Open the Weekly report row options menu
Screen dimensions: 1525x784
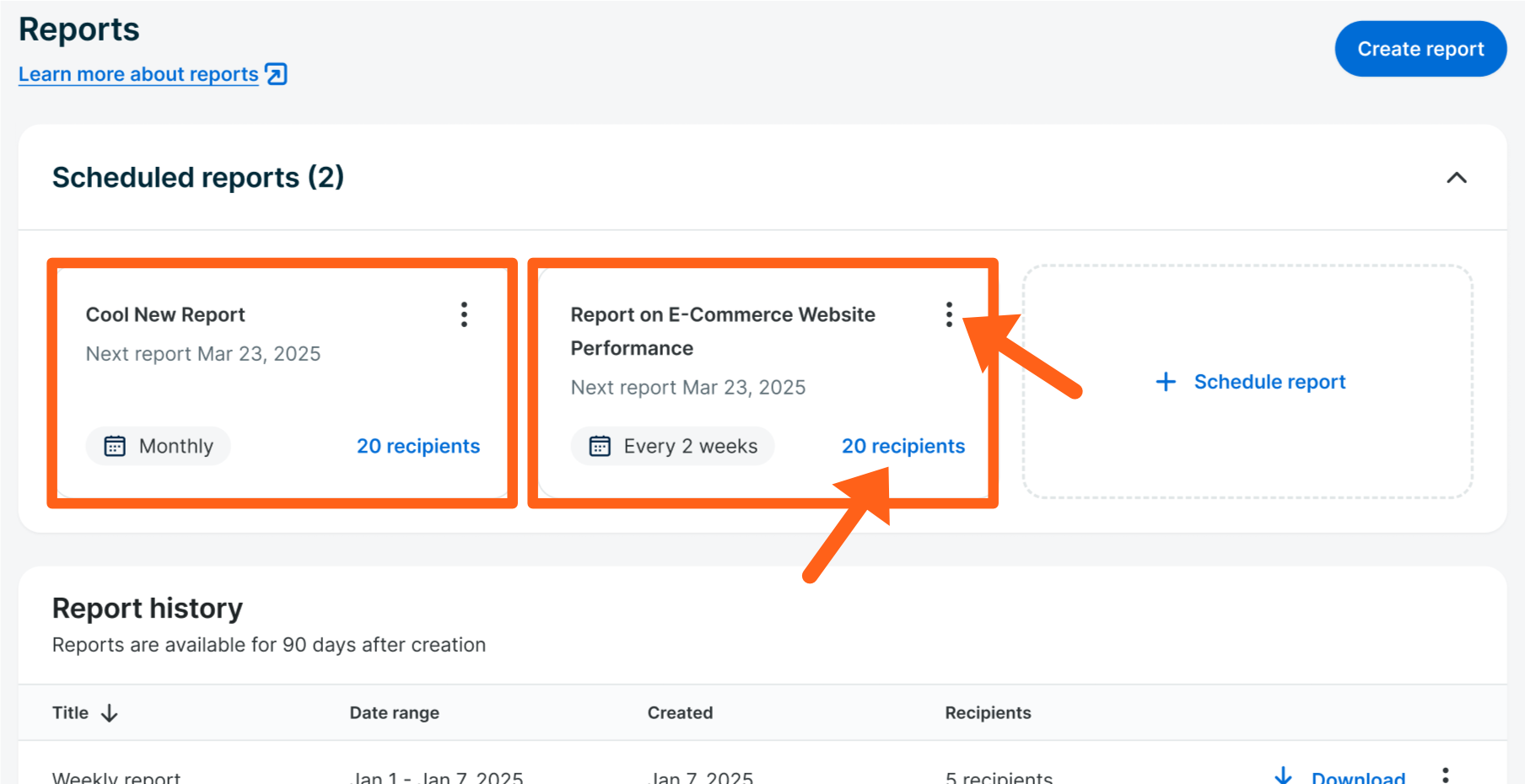pos(1445,776)
